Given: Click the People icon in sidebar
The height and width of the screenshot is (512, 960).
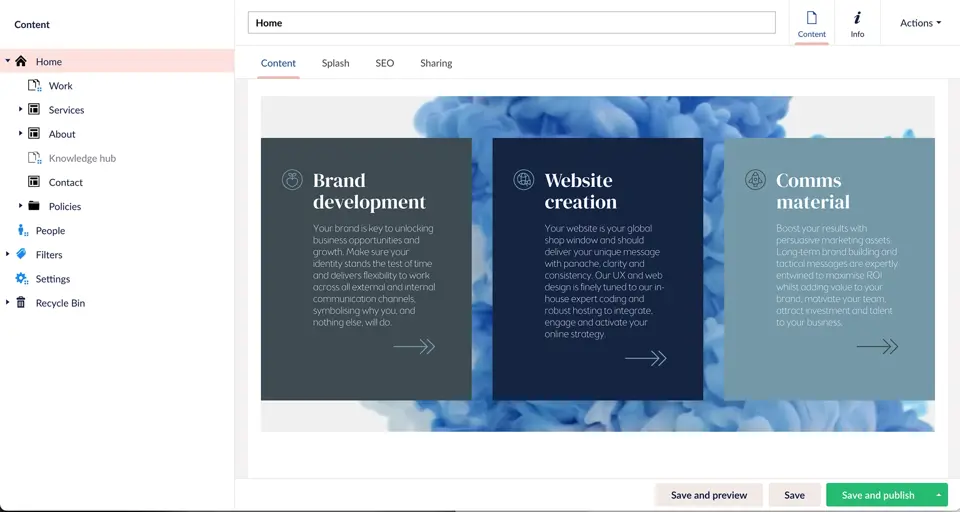Looking at the screenshot, I should pyautogui.click(x=21, y=231).
